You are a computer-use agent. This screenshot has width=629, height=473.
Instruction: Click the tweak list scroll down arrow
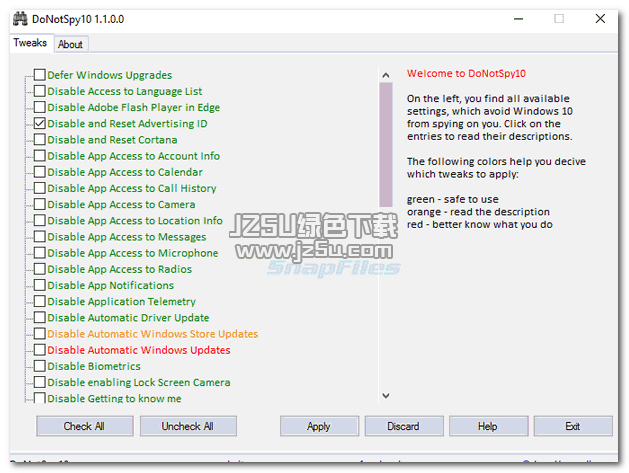(386, 396)
